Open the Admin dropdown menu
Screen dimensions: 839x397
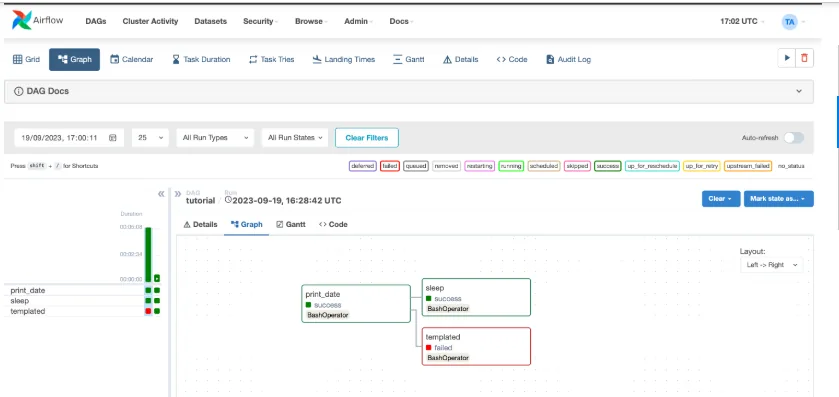358,21
